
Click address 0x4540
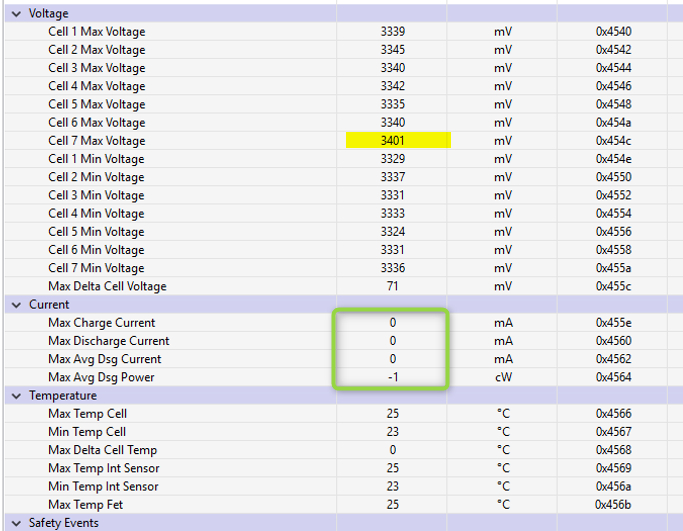coord(613,32)
